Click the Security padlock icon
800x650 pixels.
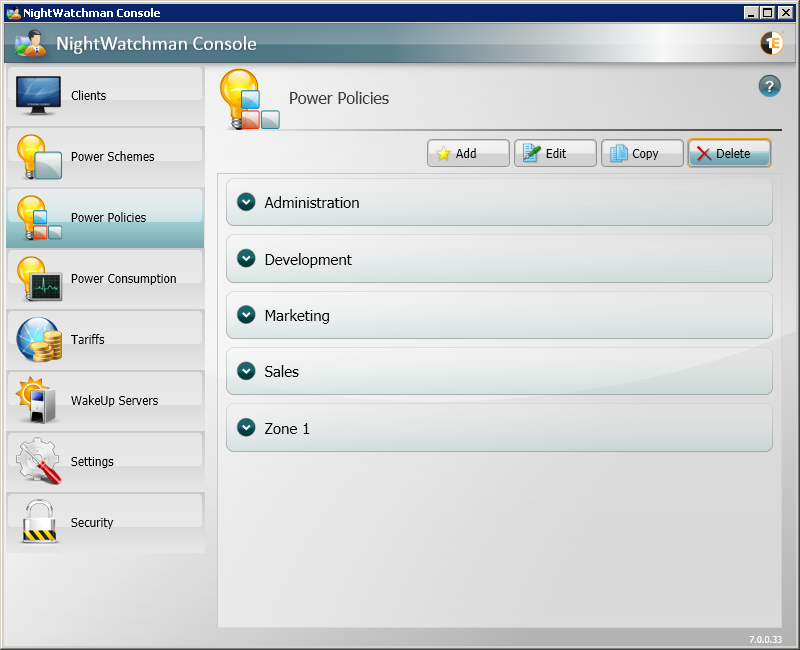pyautogui.click(x=39, y=522)
